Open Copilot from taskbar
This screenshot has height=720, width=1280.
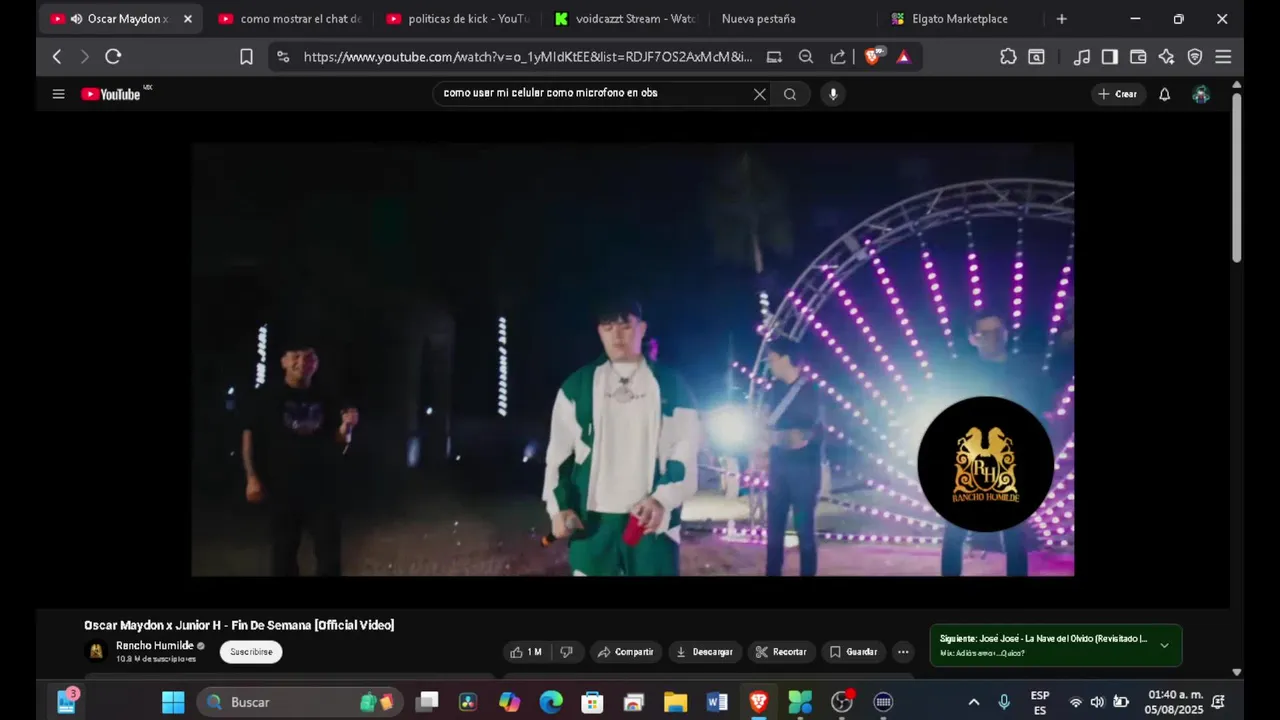tap(510, 702)
